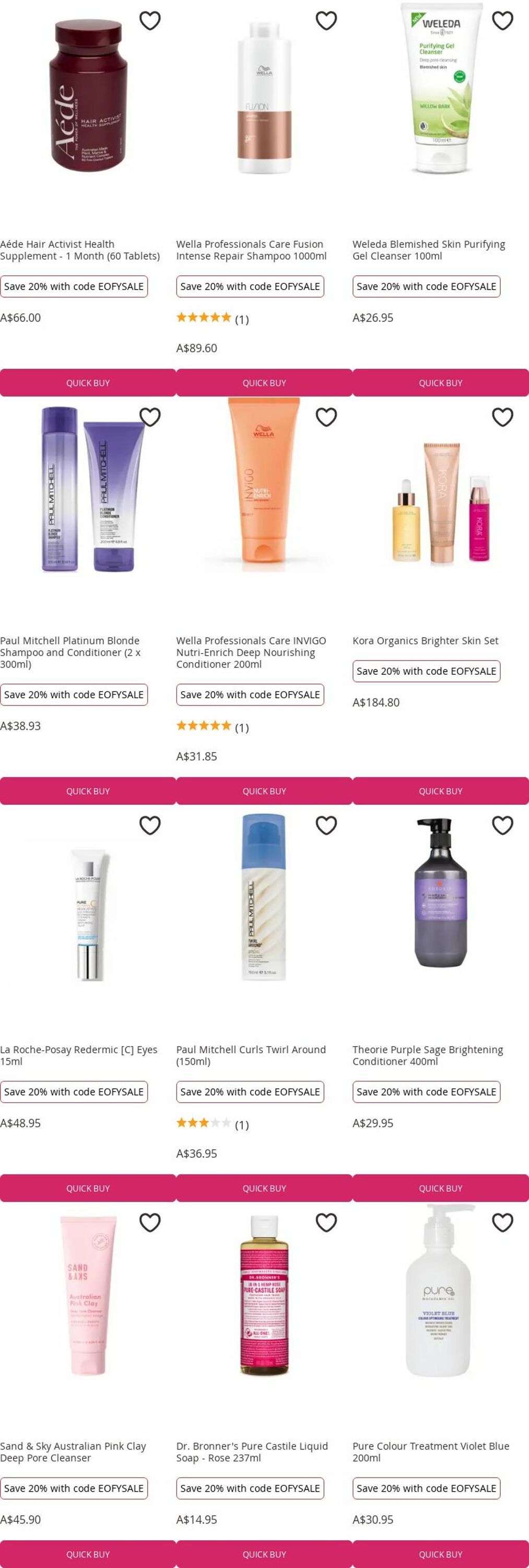
Task: Add Aéde Hair Activist supplement to wishlist
Action: 150,21
